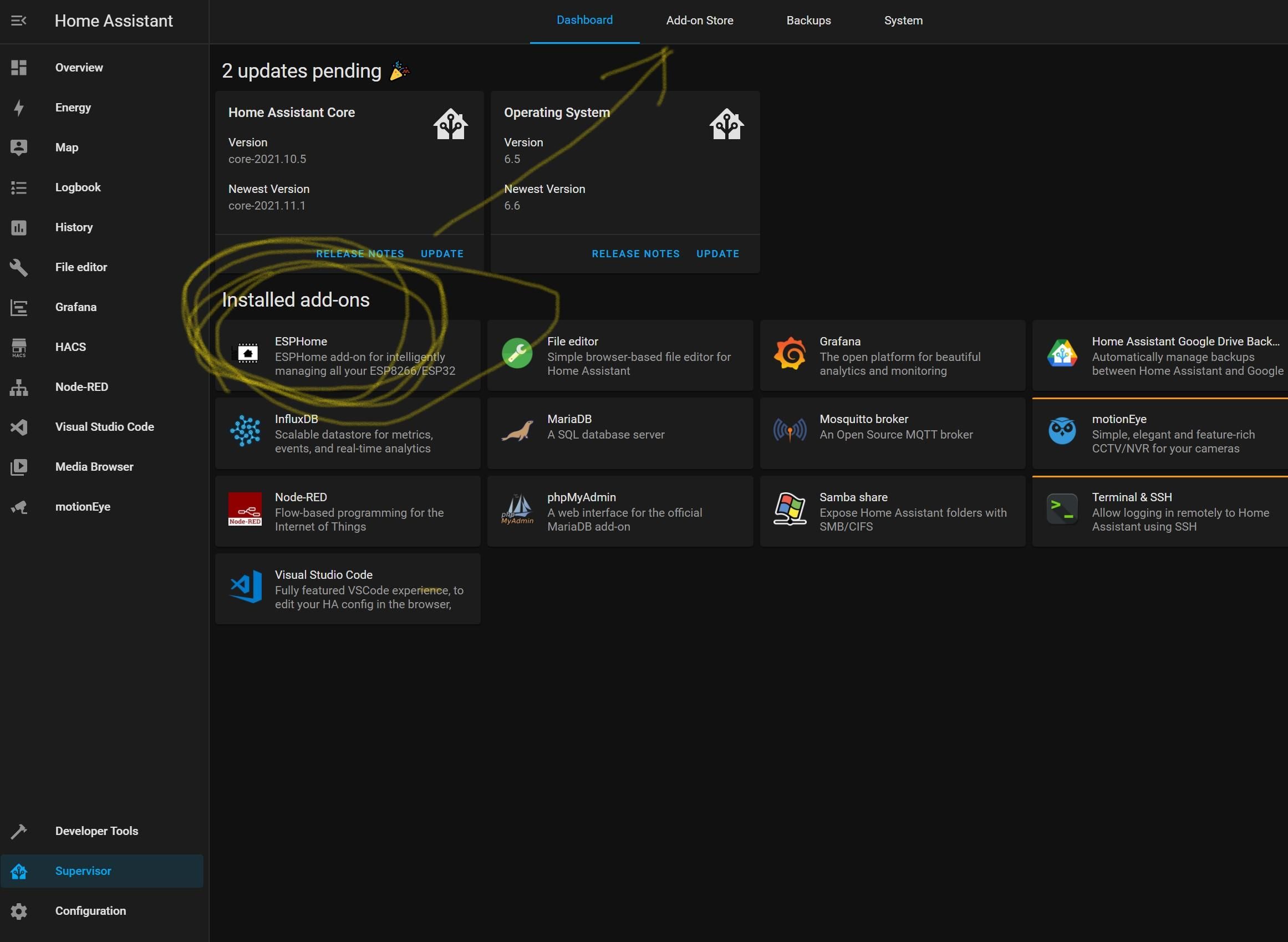This screenshot has height=942, width=1288.
Task: Open the Backups tab
Action: pos(808,21)
